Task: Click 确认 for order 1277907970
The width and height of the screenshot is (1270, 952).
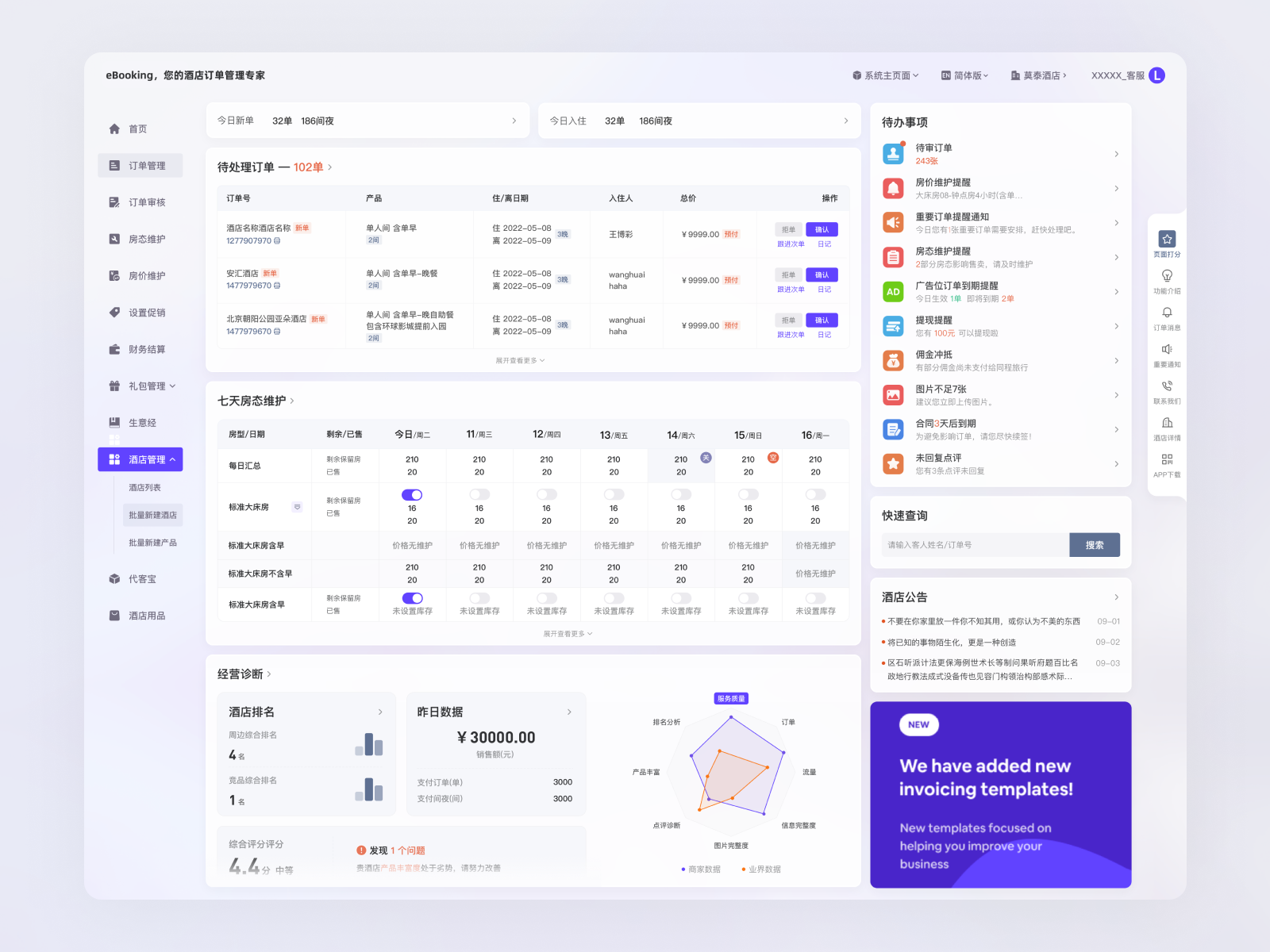Action: point(822,229)
